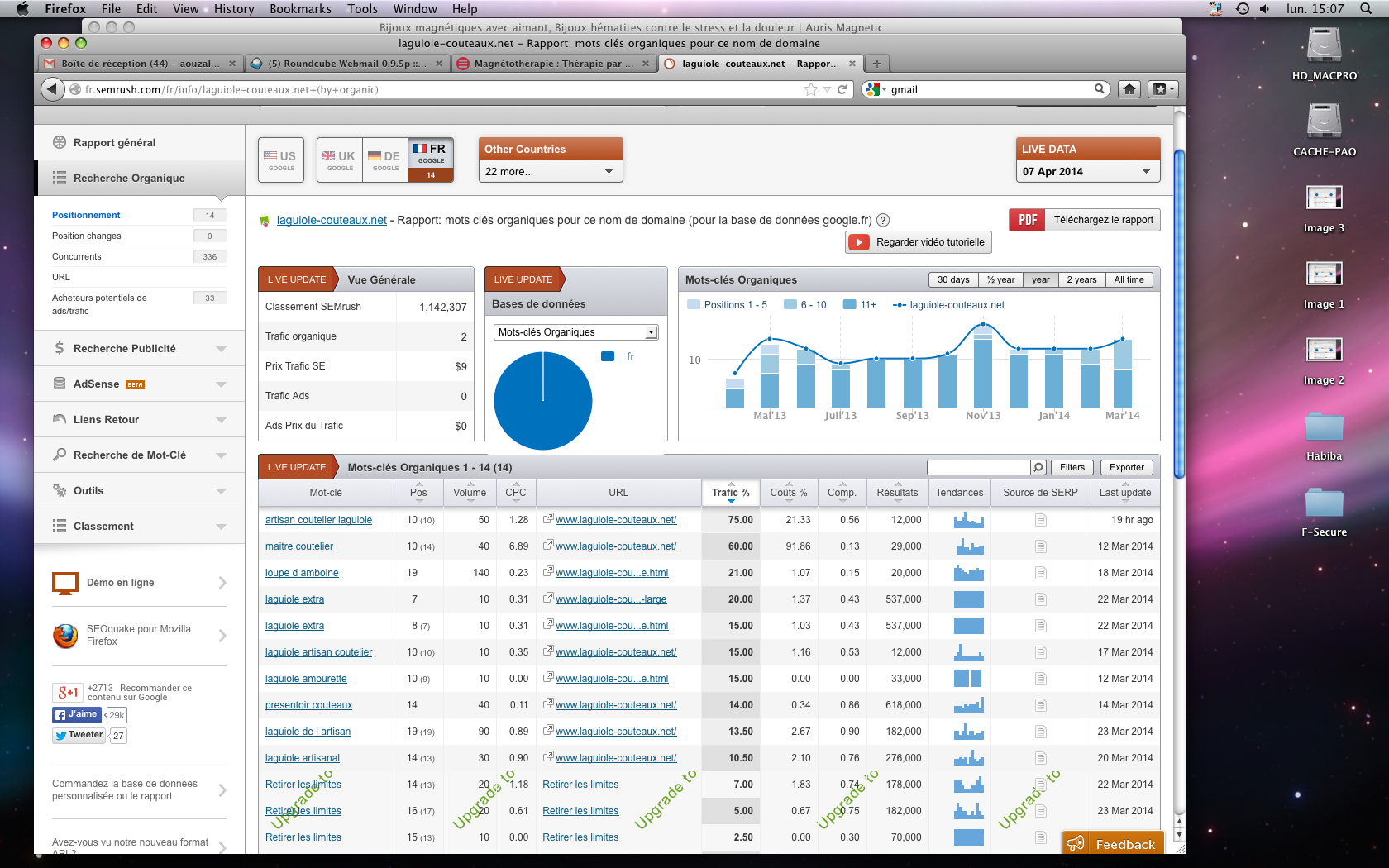Image resolution: width=1389 pixels, height=868 pixels.
Task: Set chart range to 2 years
Action: pos(1081,279)
